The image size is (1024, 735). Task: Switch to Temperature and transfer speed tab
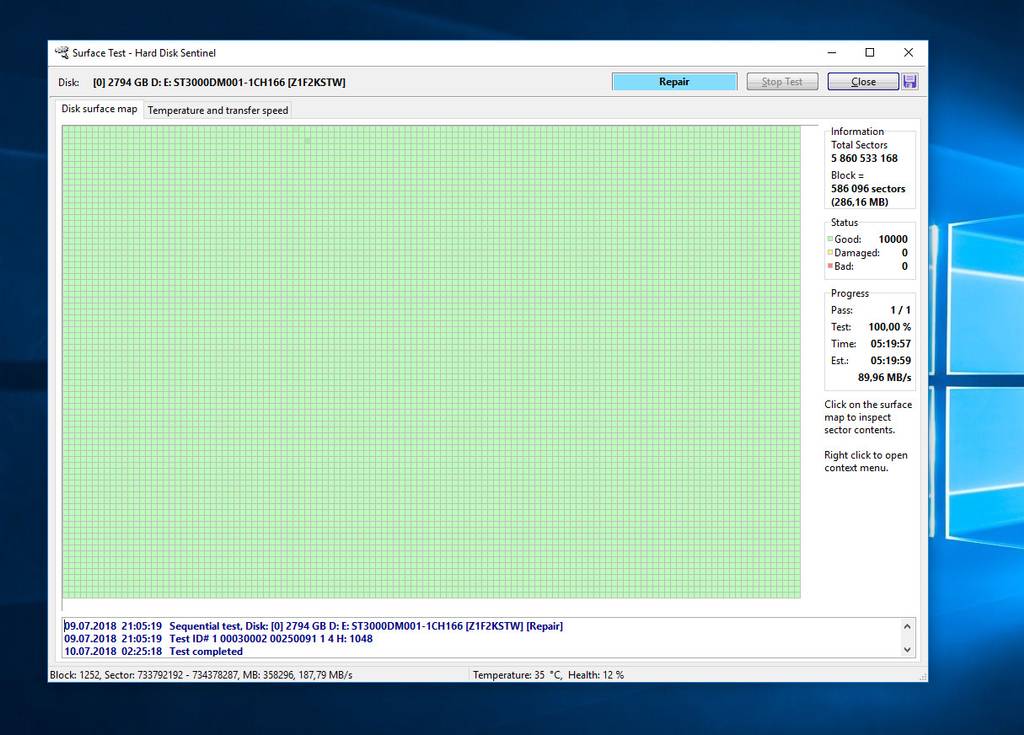(x=218, y=110)
